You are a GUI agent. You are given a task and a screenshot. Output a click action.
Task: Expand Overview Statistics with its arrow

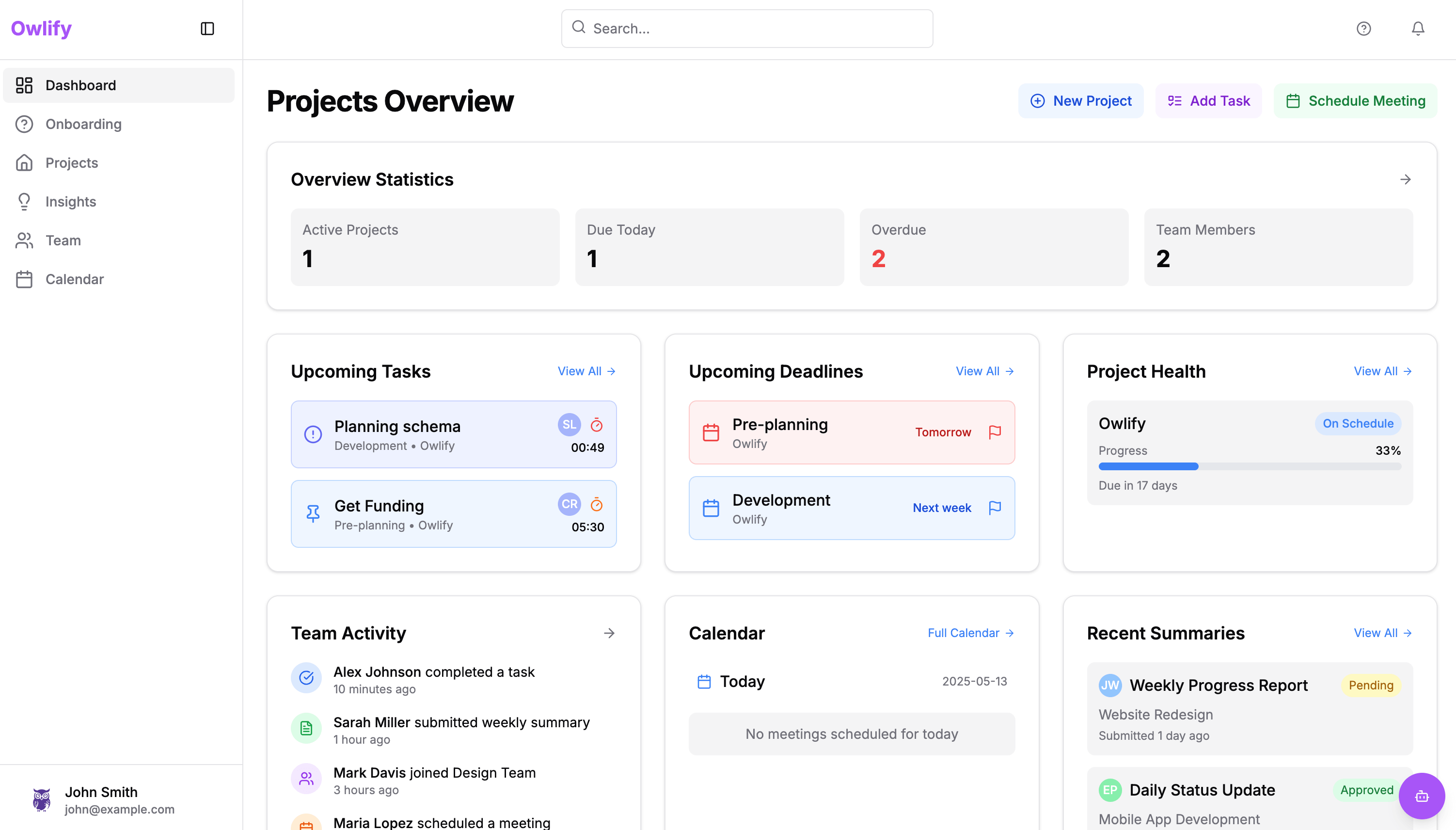[1405, 179]
